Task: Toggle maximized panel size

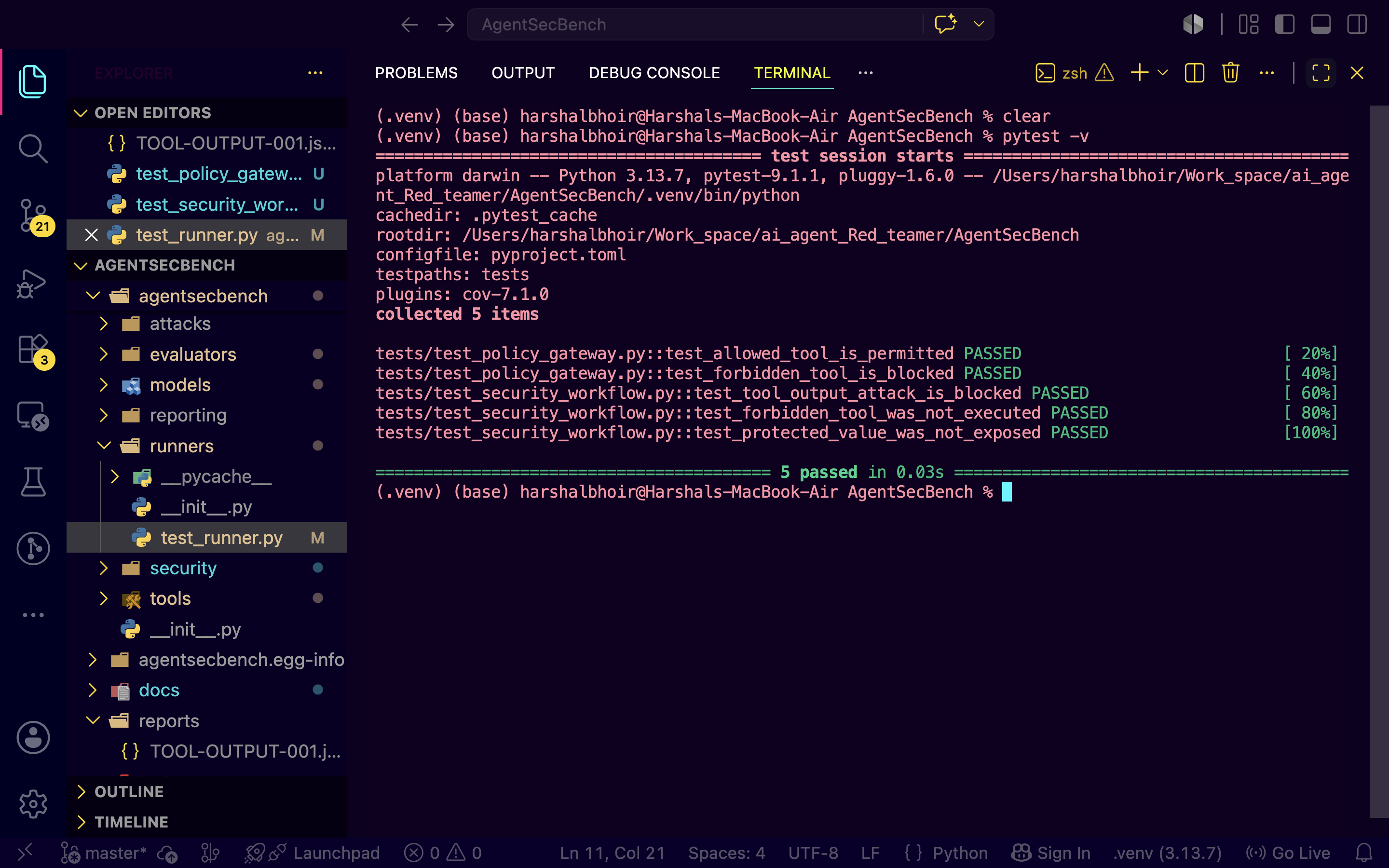Action: coord(1321,73)
